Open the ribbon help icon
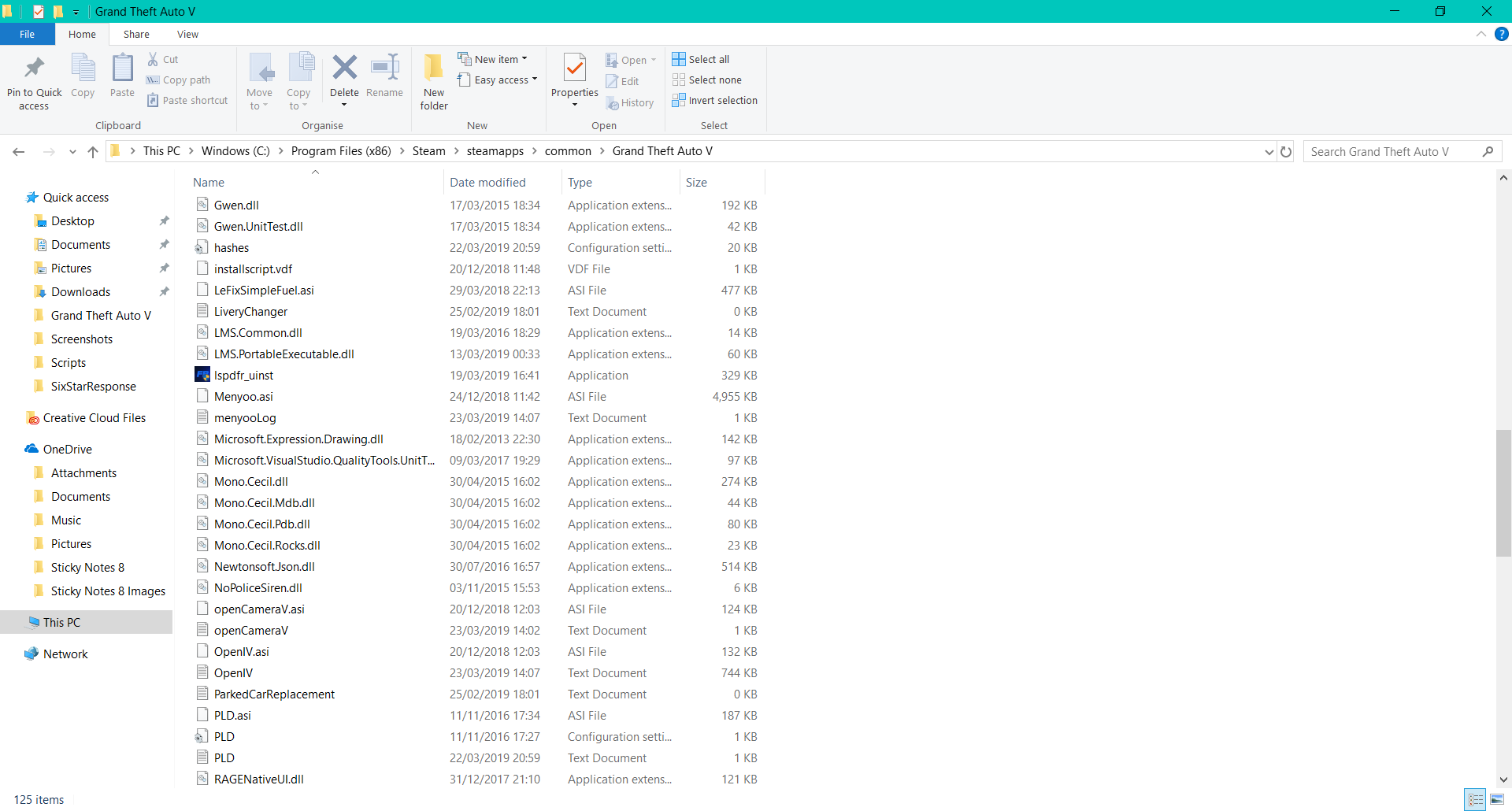 pos(1502,35)
